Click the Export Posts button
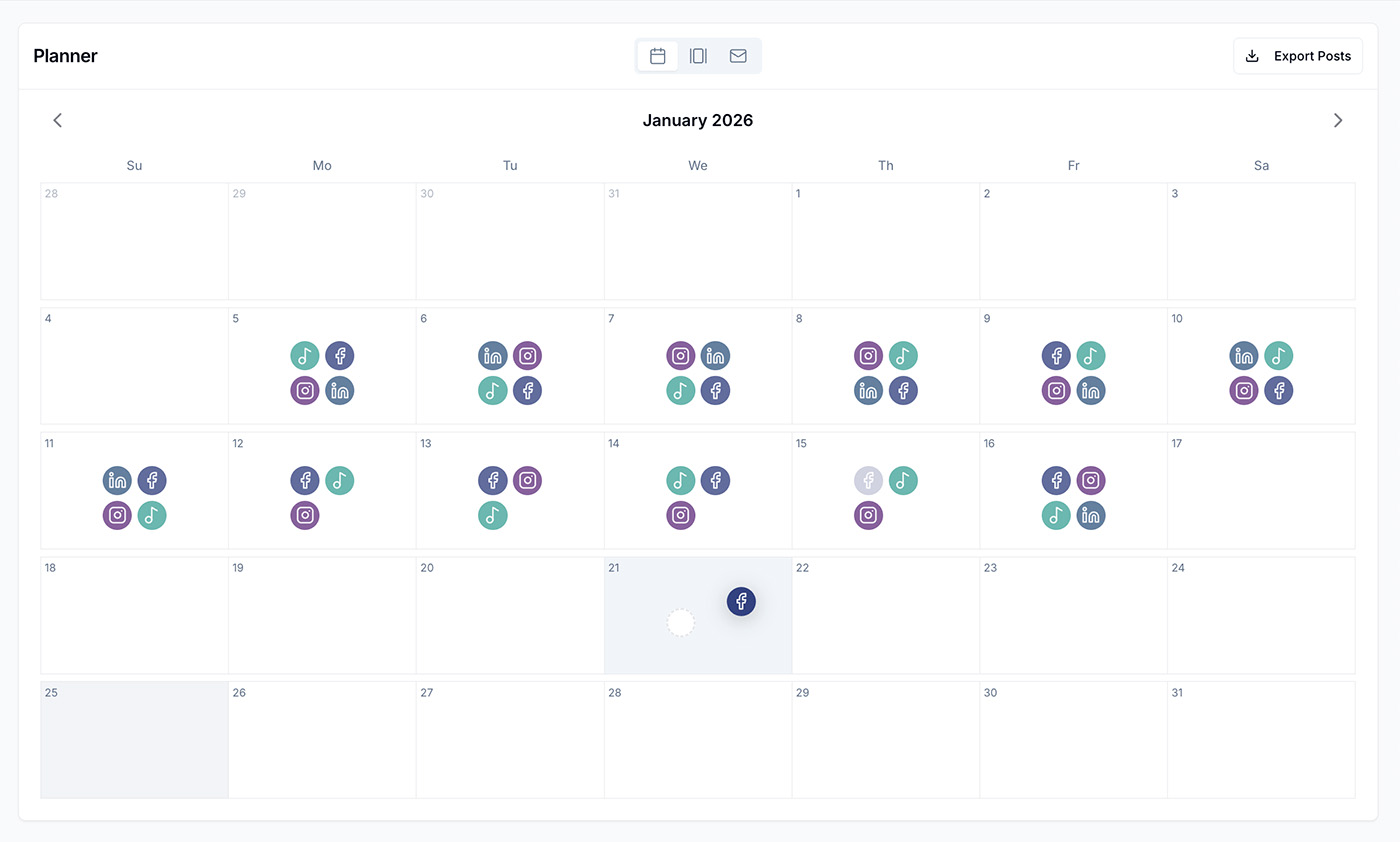Screen dimensions: 1400x842 [1297, 56]
